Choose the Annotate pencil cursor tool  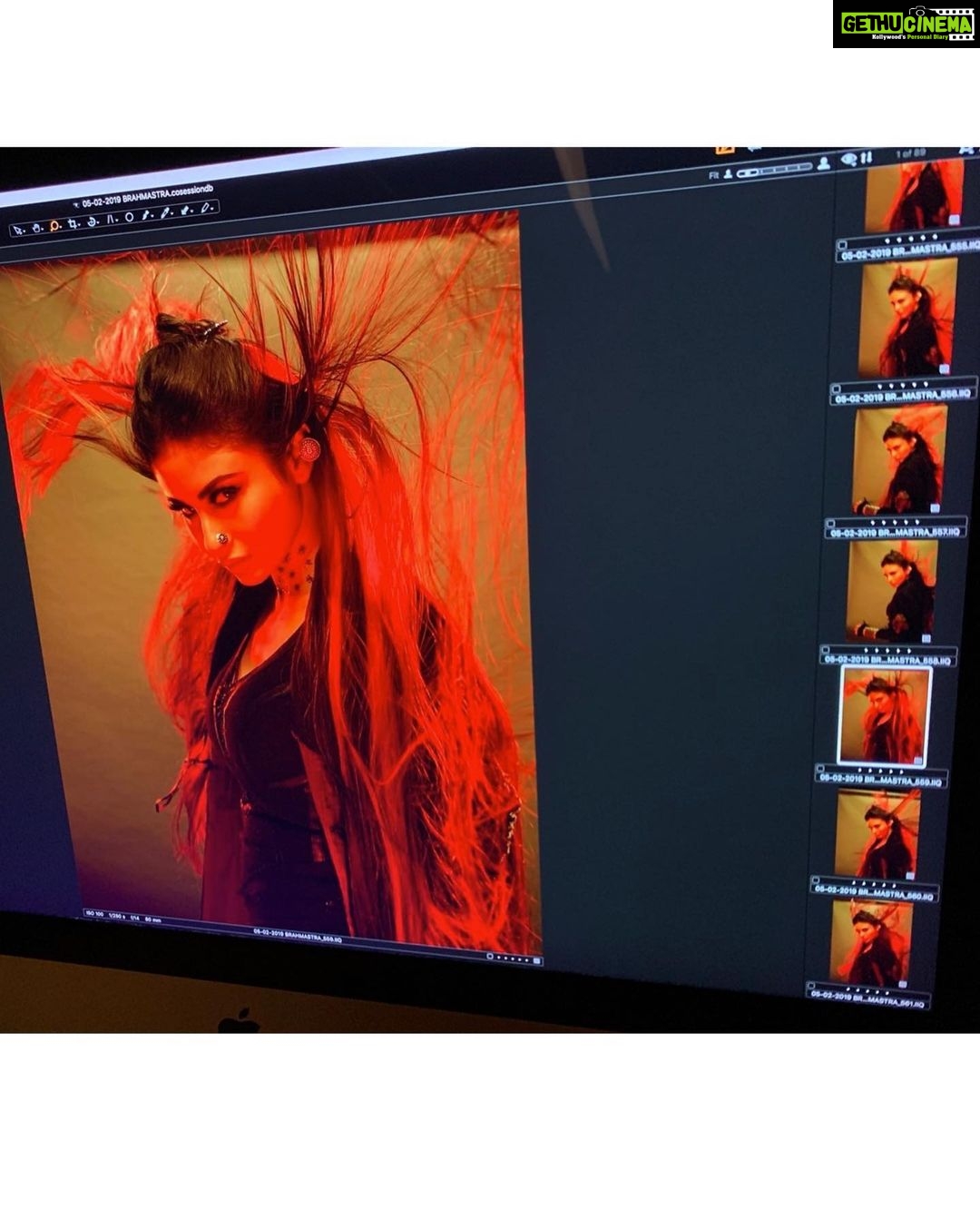205,208
